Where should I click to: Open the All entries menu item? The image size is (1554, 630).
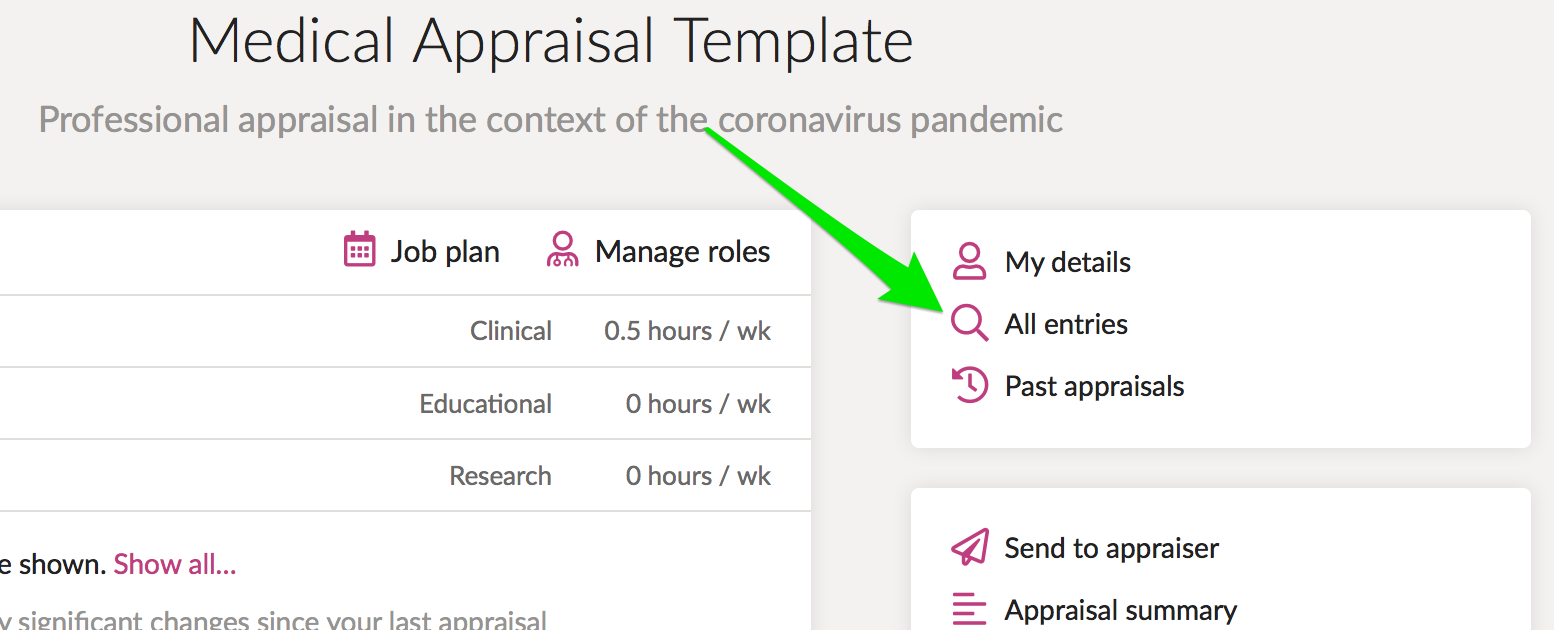[x=1066, y=324]
